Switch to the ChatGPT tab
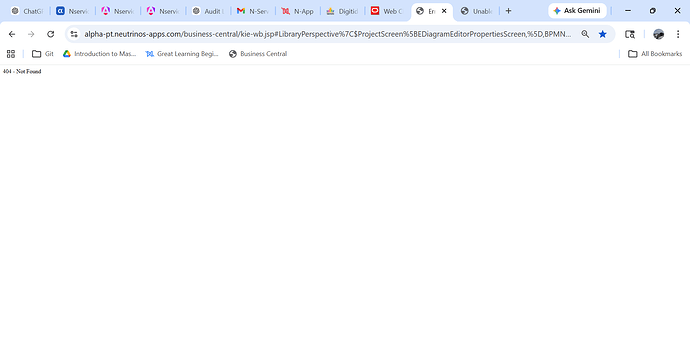690x362 pixels. [26, 11]
